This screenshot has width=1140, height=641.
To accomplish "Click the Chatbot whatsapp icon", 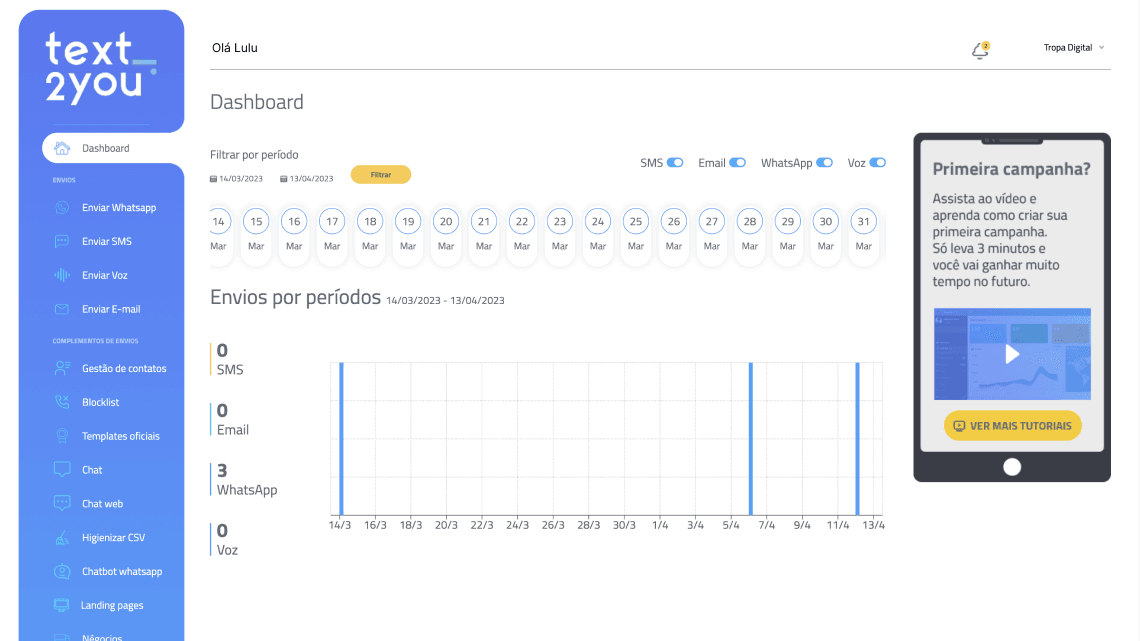I will 62,572.
